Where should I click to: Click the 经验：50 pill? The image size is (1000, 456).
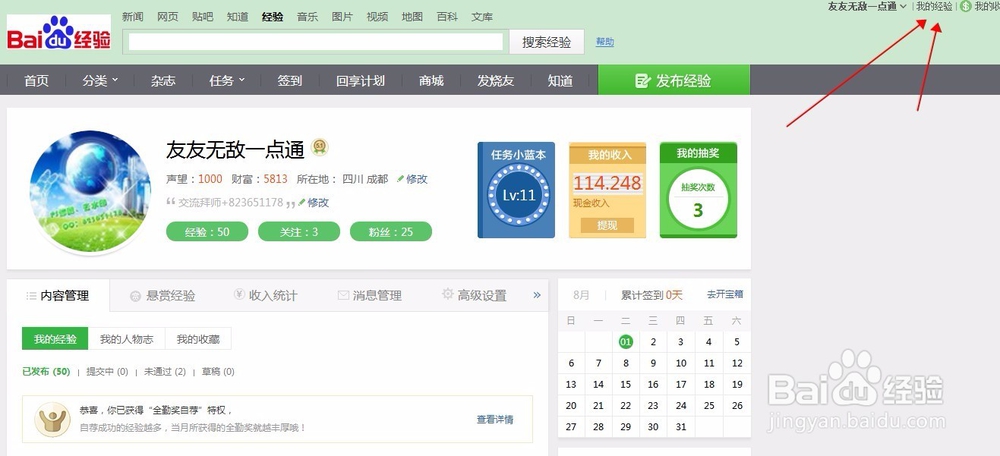207,232
